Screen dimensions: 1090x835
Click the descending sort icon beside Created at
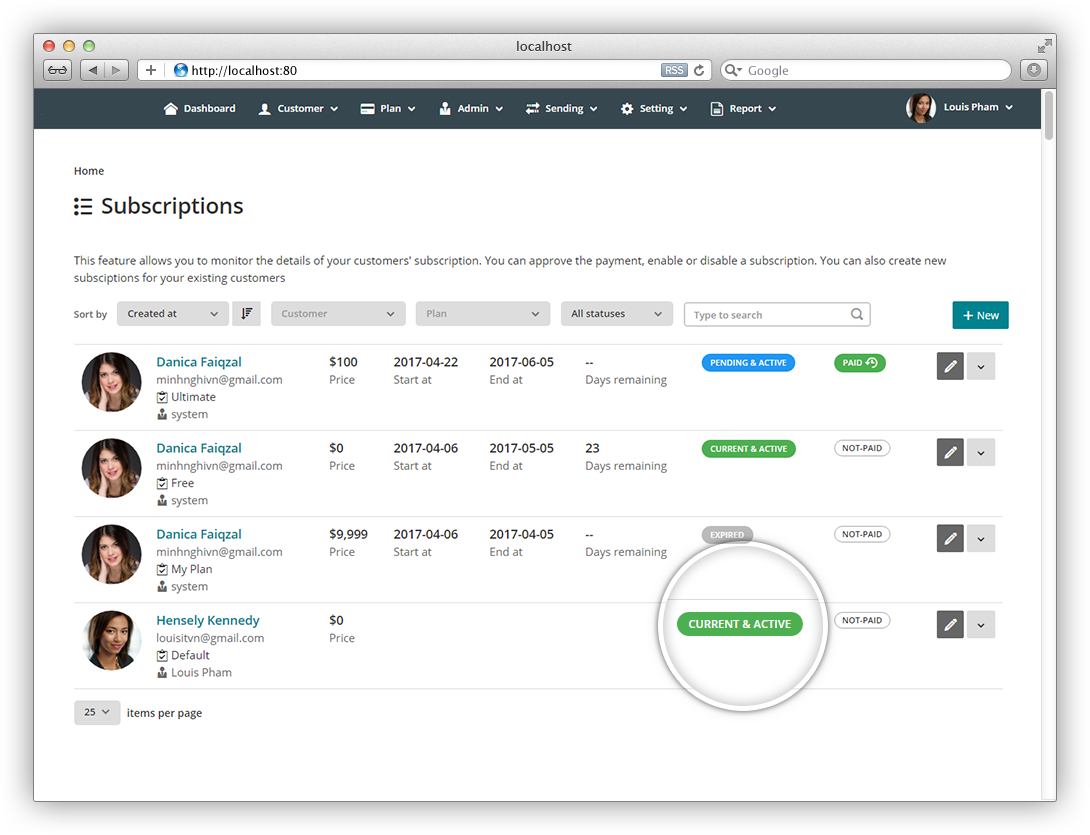point(246,313)
